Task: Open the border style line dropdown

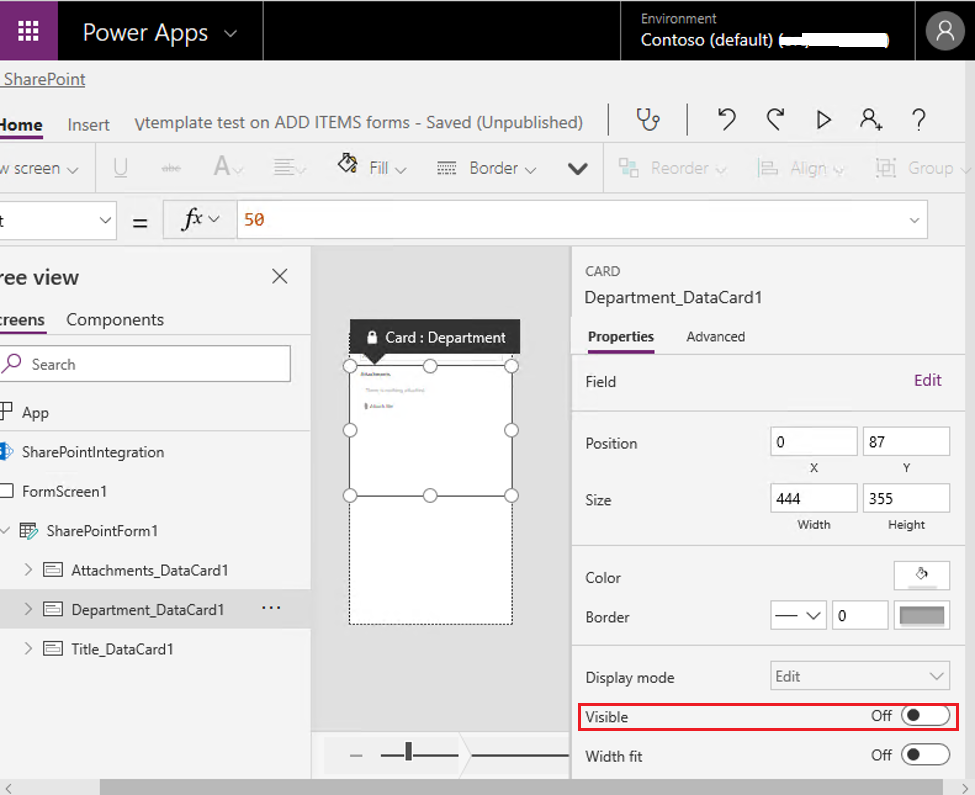Action: 798,615
